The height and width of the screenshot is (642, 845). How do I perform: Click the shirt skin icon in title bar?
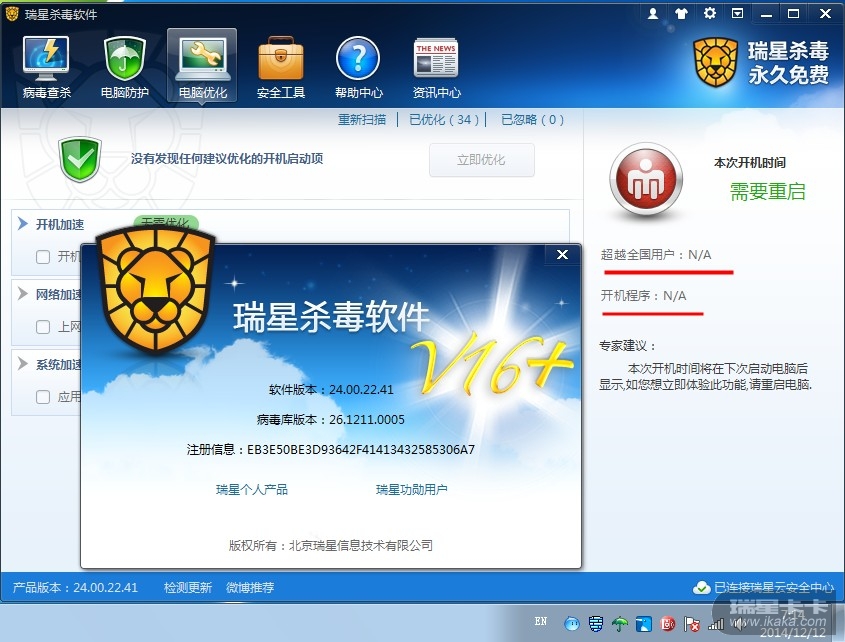(x=681, y=13)
